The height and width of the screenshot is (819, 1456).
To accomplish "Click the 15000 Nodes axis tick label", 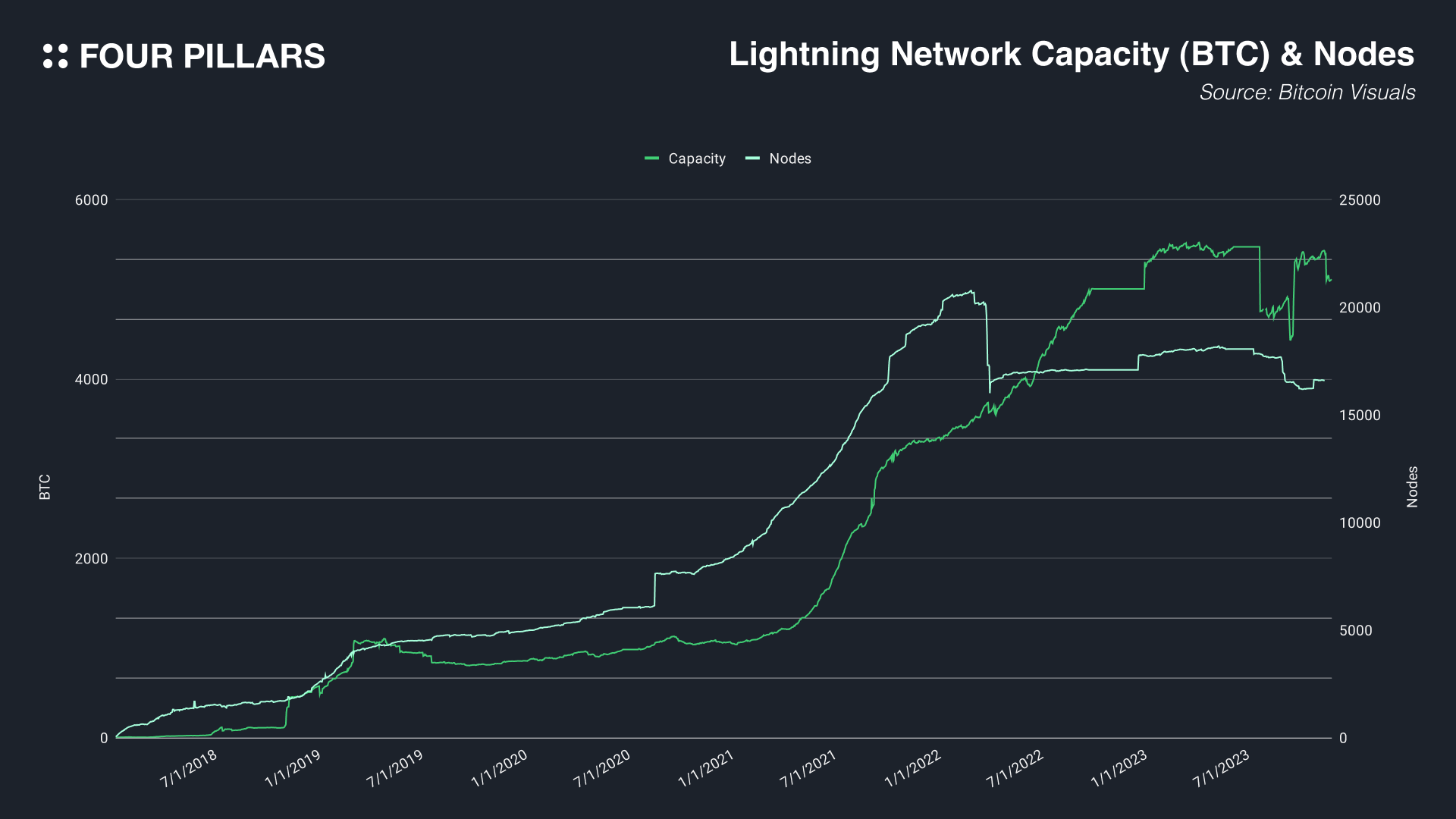I will tap(1360, 416).
